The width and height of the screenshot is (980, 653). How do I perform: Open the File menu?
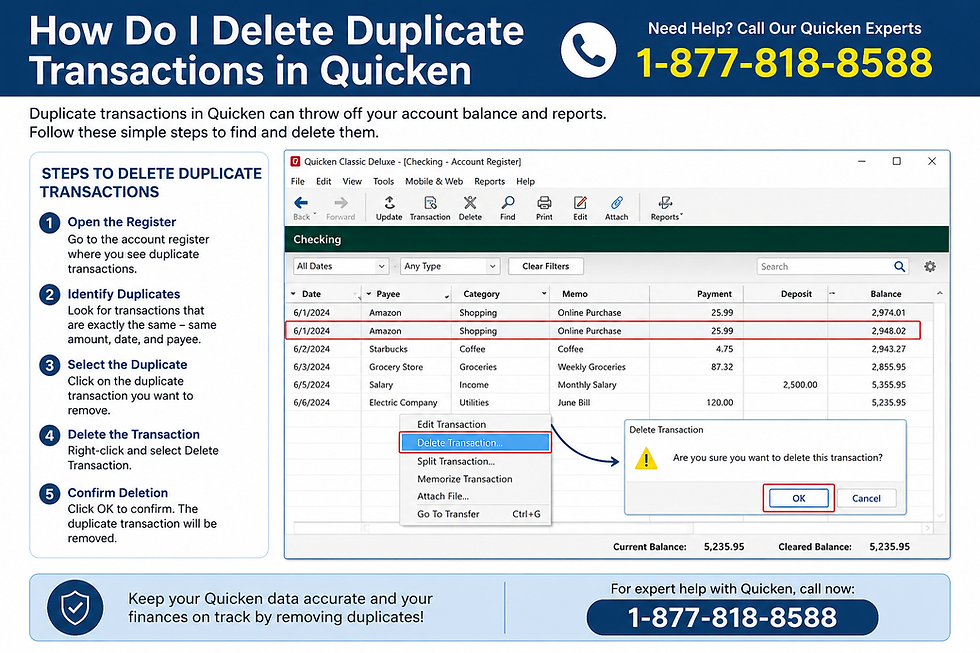298,181
